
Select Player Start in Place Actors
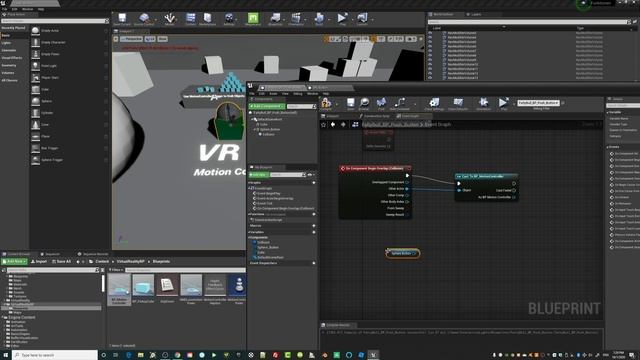(x=69, y=78)
